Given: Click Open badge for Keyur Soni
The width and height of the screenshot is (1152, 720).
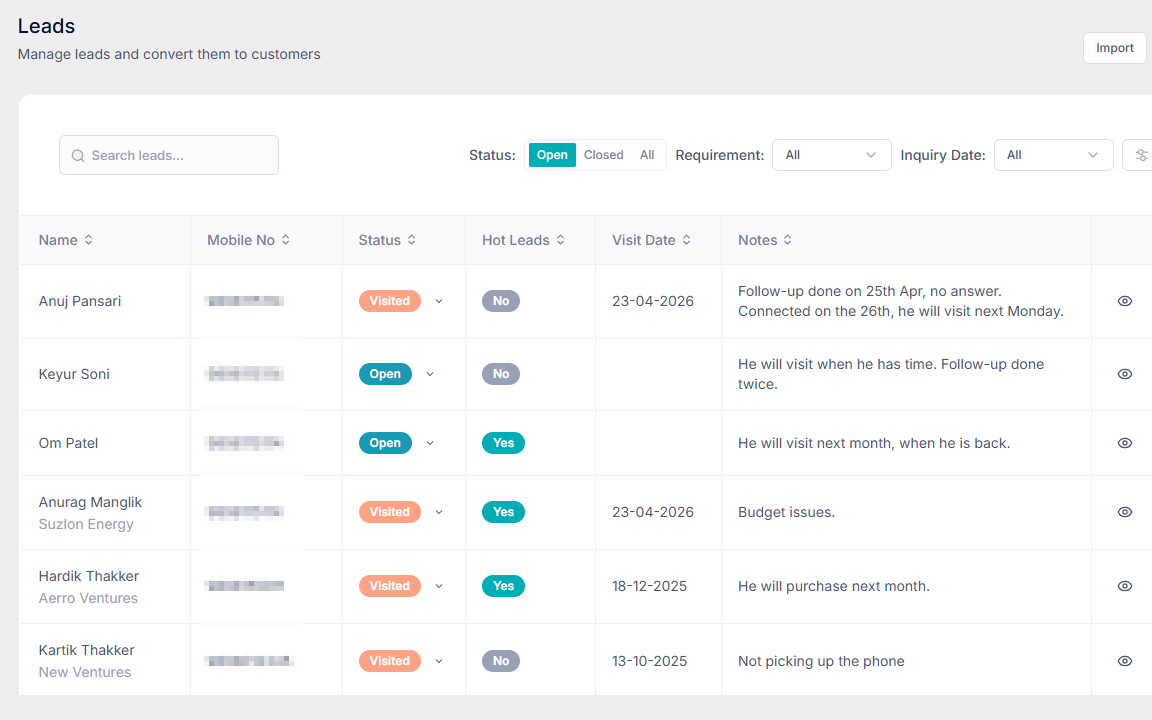Looking at the screenshot, I should tap(385, 374).
